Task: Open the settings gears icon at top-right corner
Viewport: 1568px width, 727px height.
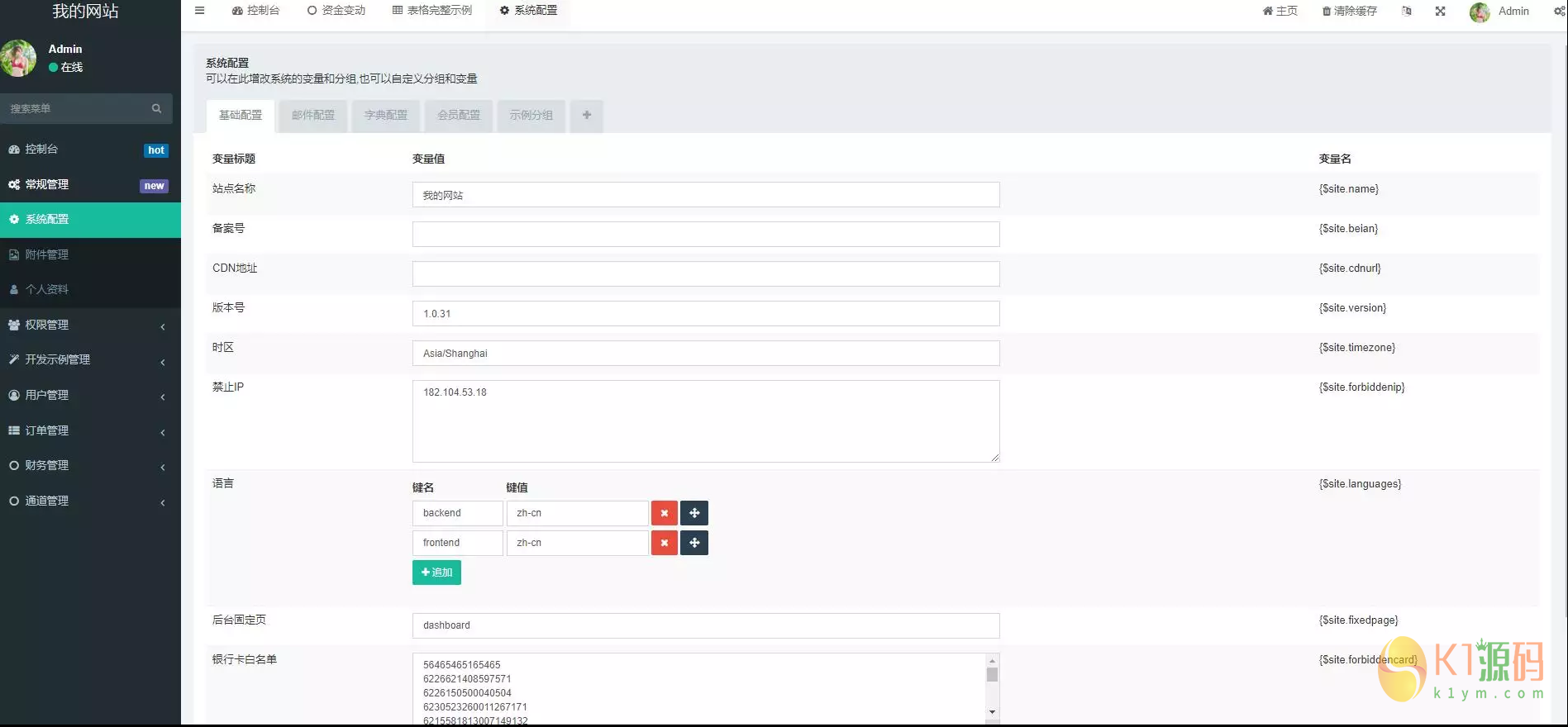Action: click(x=1559, y=11)
